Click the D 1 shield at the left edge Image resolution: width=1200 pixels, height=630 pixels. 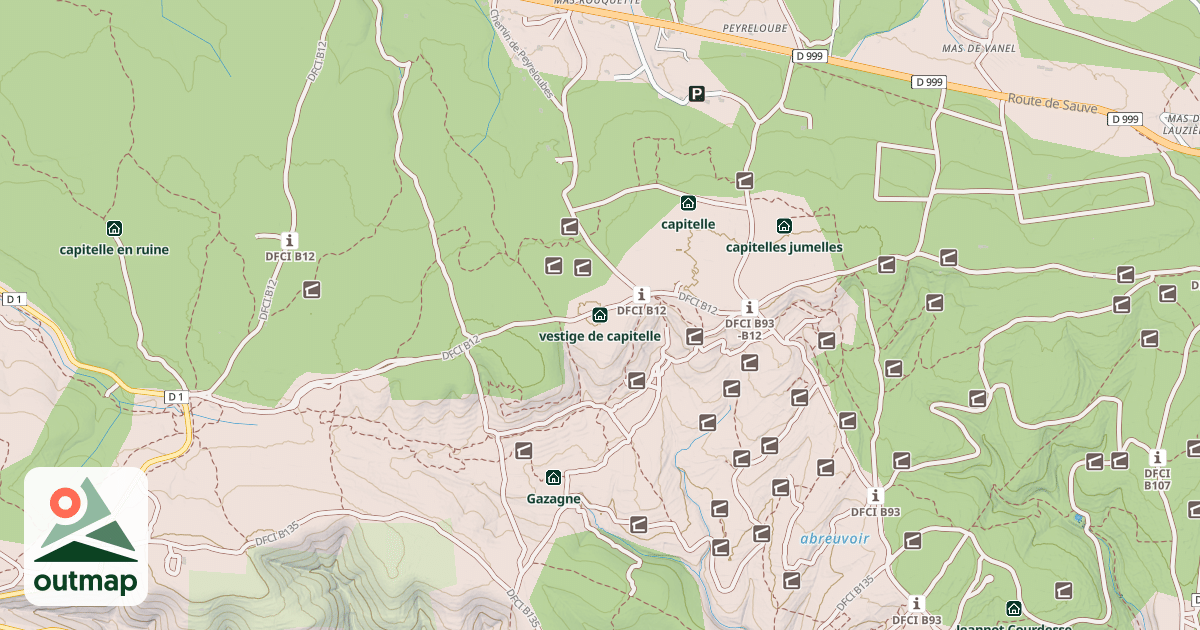(x=13, y=299)
